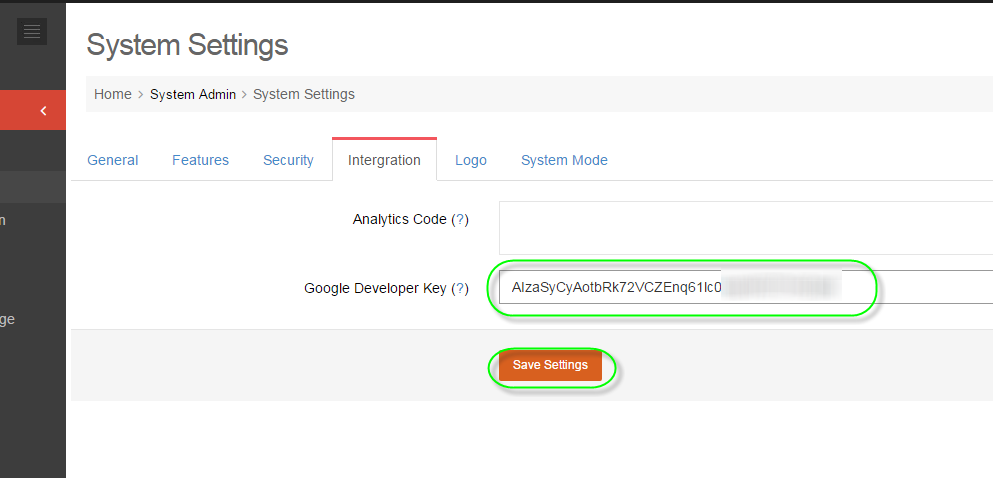Switch to the General tab
The height and width of the screenshot is (478, 993).
(x=113, y=160)
